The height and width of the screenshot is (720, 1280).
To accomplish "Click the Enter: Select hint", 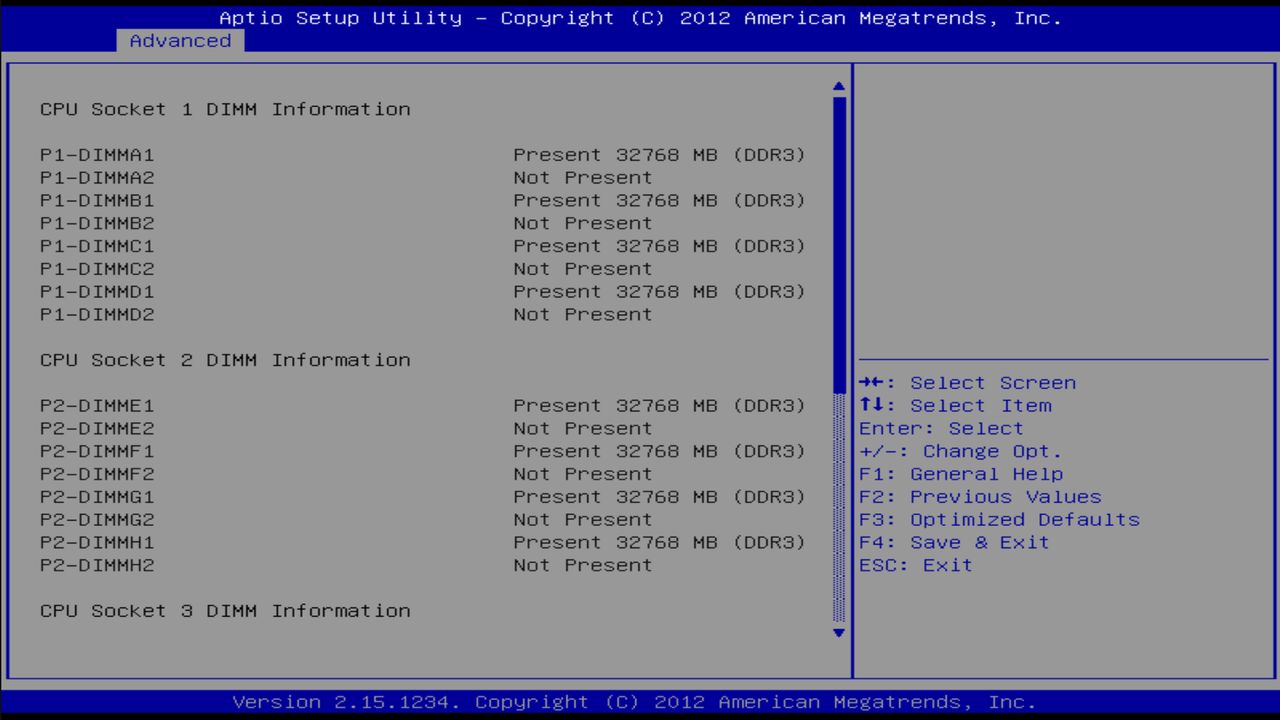I will pos(942,428).
